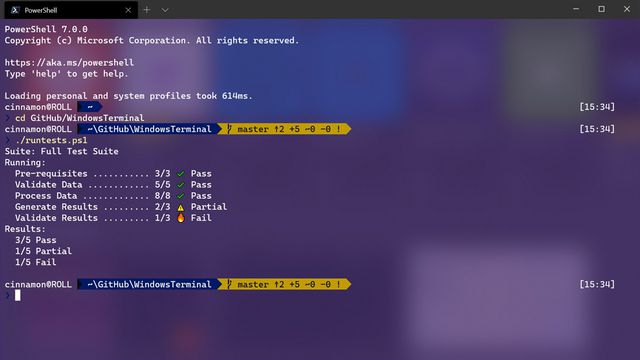Click the green checkmark beside Validate Data
Image resolution: width=640 pixels, height=360 pixels.
pyautogui.click(x=180, y=185)
